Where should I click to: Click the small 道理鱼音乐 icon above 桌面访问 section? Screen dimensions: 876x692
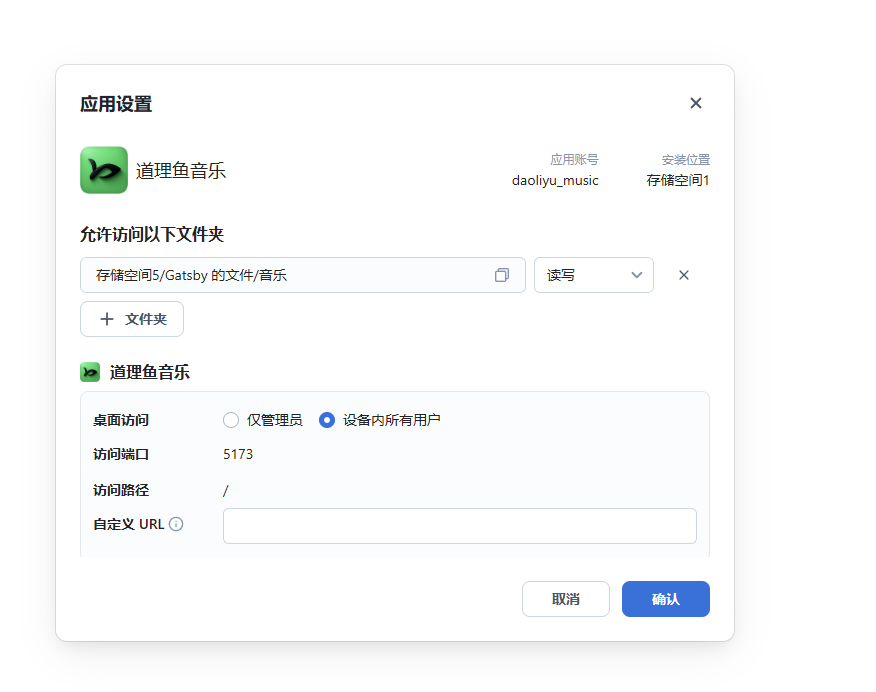[x=90, y=371]
